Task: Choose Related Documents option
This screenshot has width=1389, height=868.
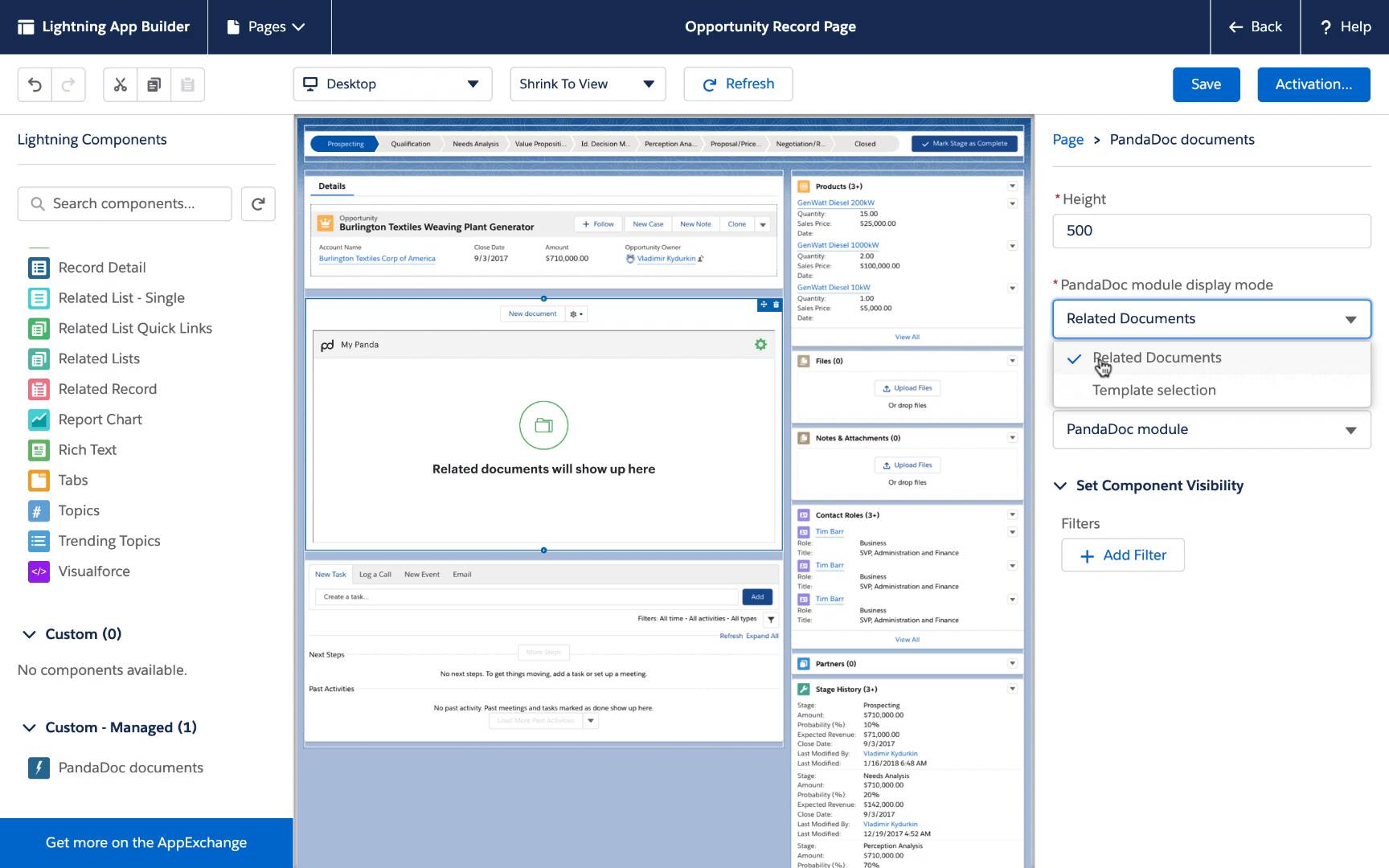Action: [x=1211, y=358]
